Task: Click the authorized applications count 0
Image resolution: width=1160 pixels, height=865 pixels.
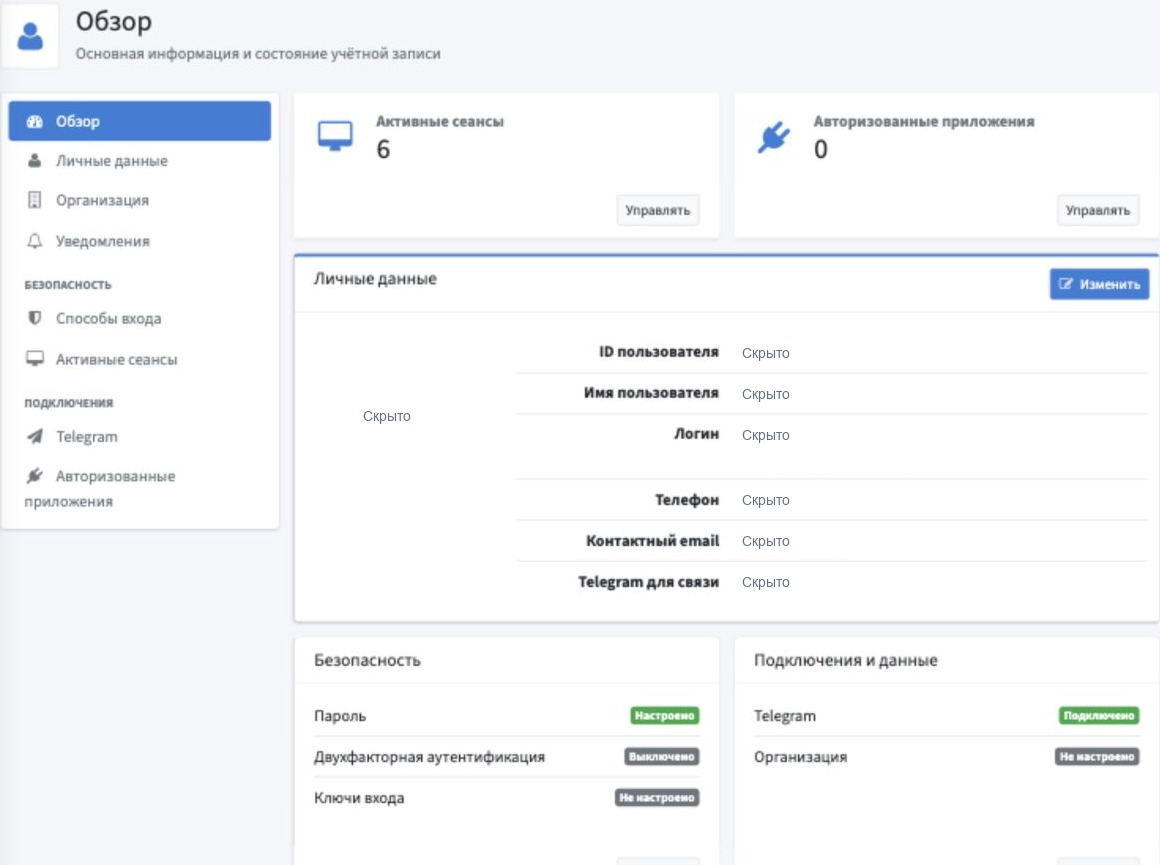Action: [820, 149]
